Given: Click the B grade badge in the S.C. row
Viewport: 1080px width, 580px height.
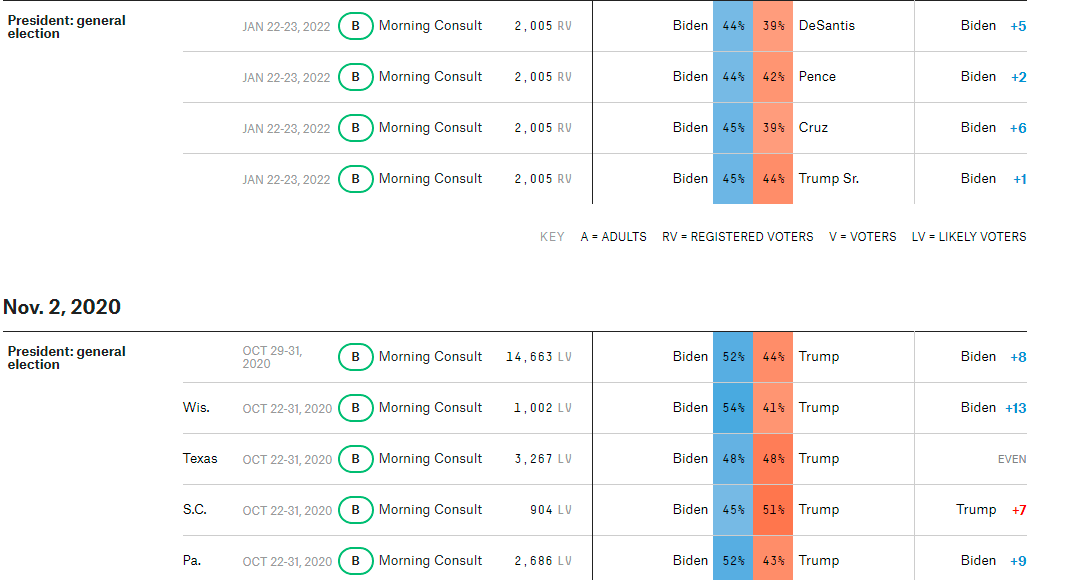Looking at the screenshot, I should tap(355, 510).
